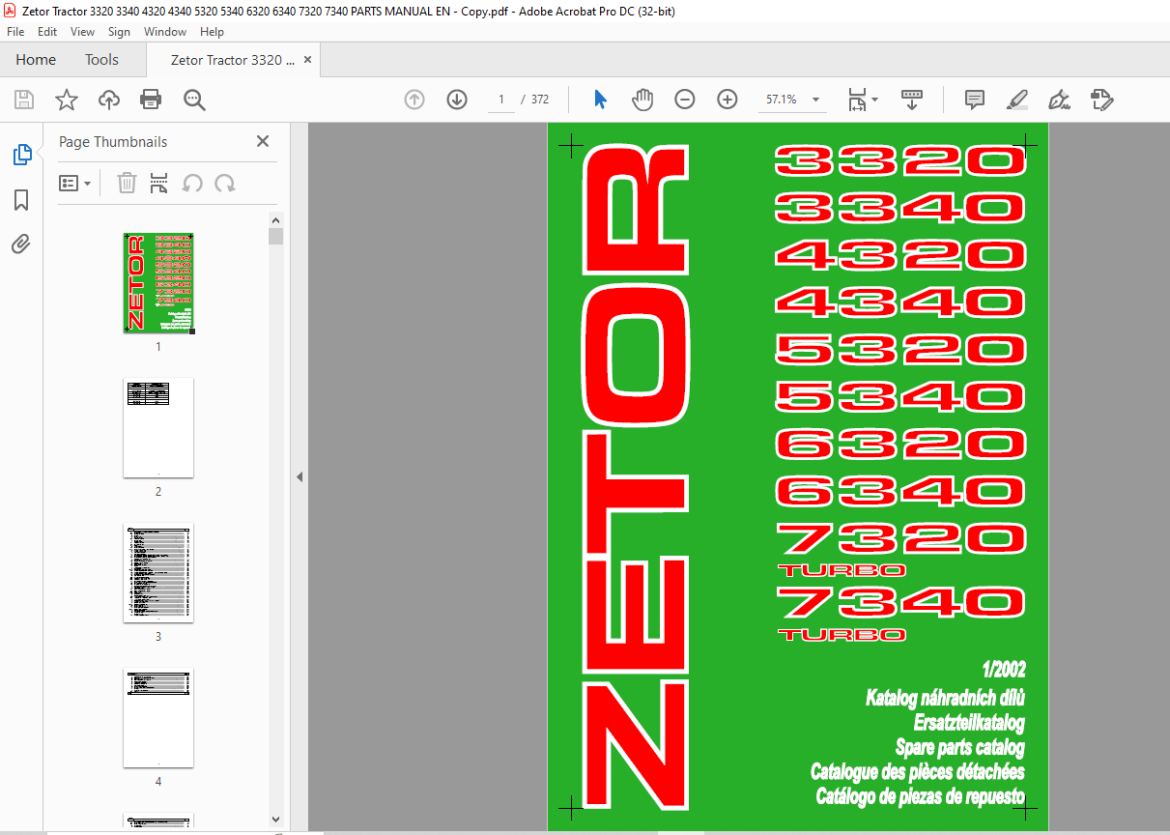
Task: Open the Find text magnifier tool
Action: (194, 99)
